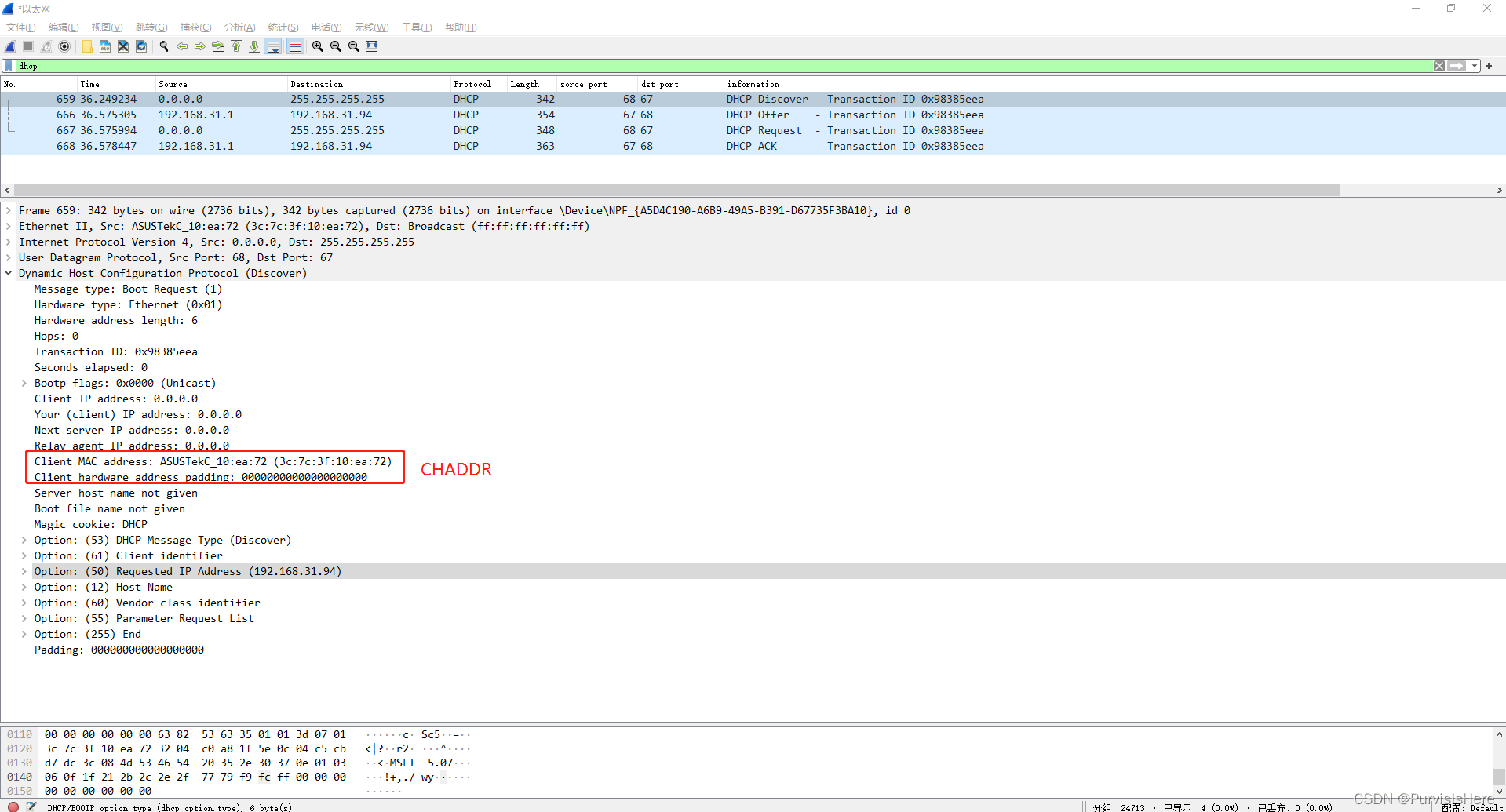
Task: Open the 工具(T) menu
Action: click(x=417, y=27)
